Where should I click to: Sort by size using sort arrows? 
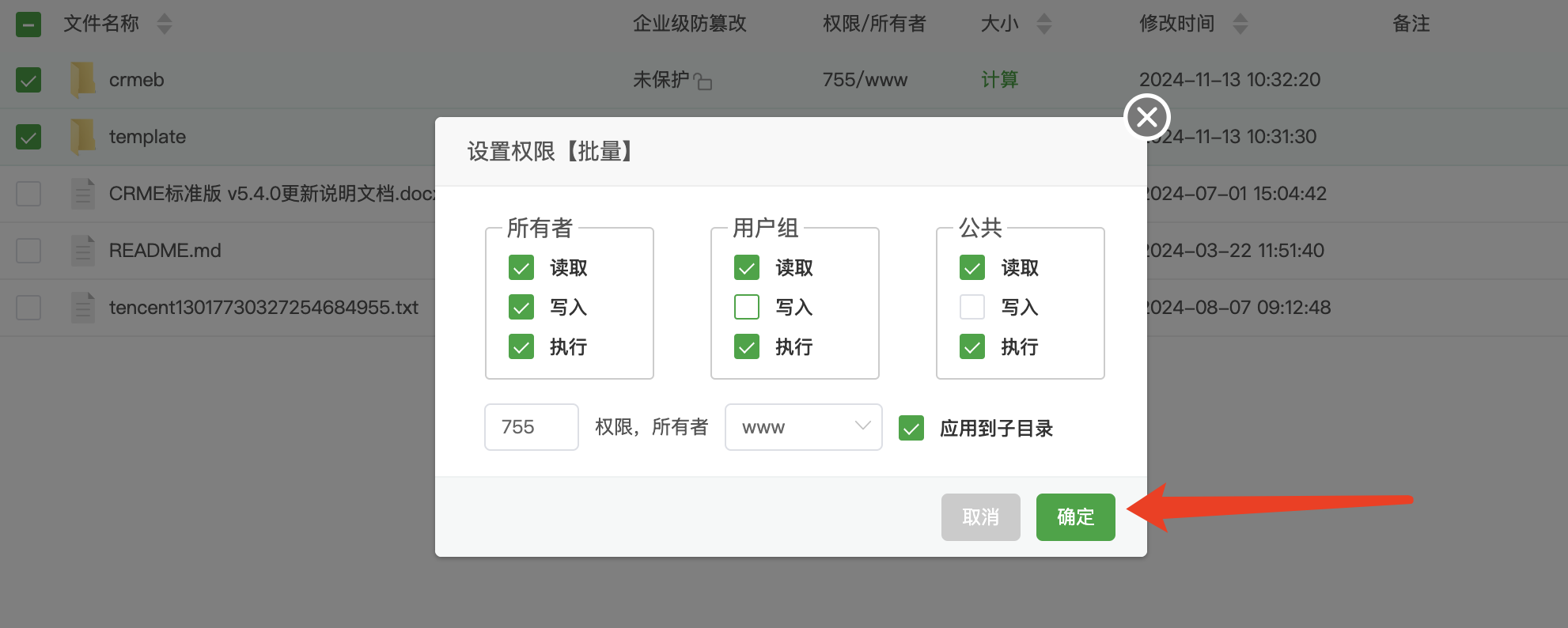[1043, 24]
